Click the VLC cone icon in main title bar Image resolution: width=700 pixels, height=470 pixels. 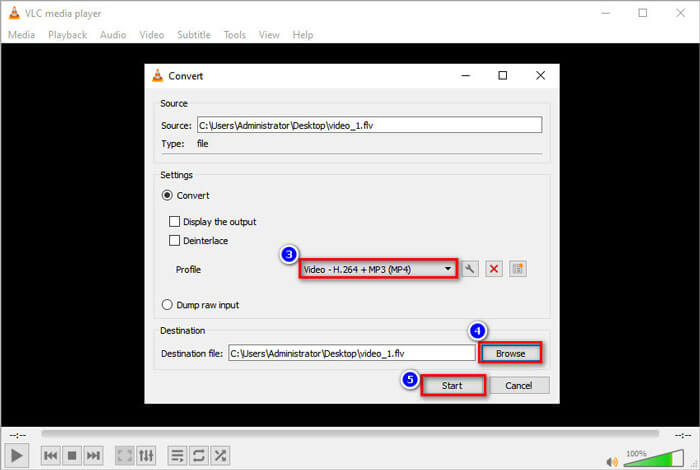[x=14, y=13]
